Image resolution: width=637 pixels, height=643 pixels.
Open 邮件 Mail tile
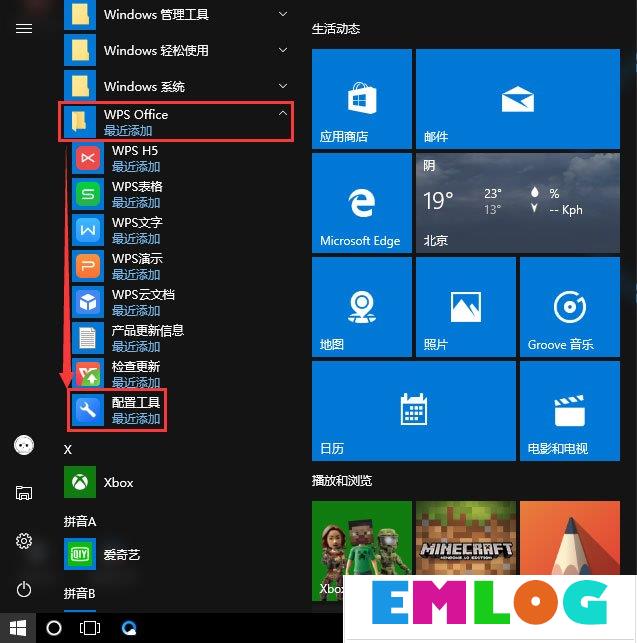518,99
